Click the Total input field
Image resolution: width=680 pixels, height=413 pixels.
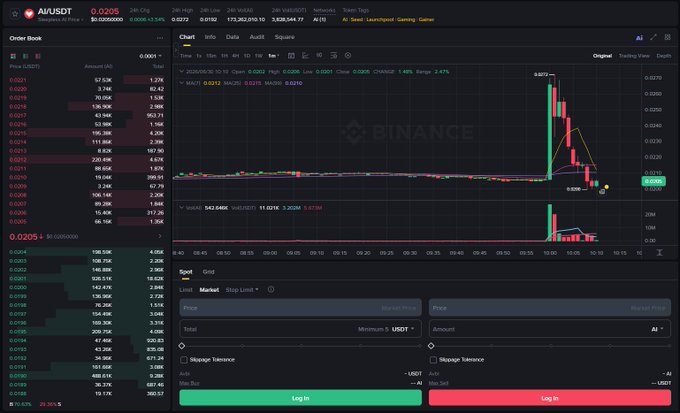click(301, 329)
